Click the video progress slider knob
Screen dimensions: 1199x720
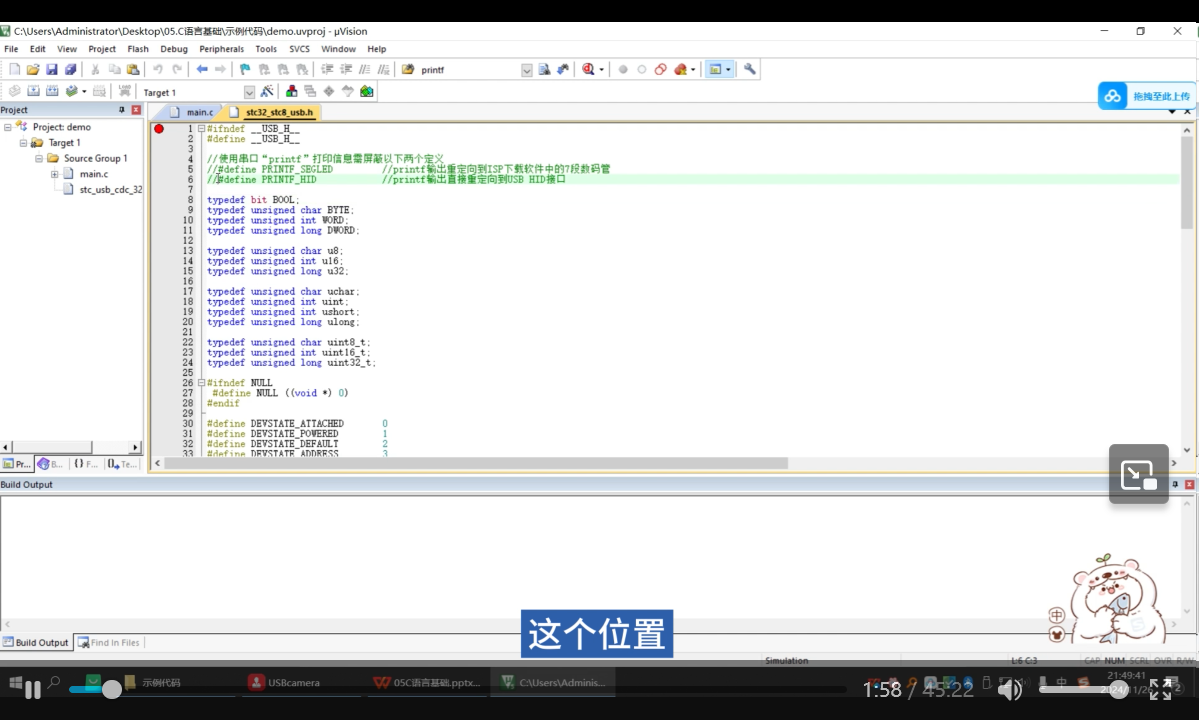pyautogui.click(x=112, y=689)
